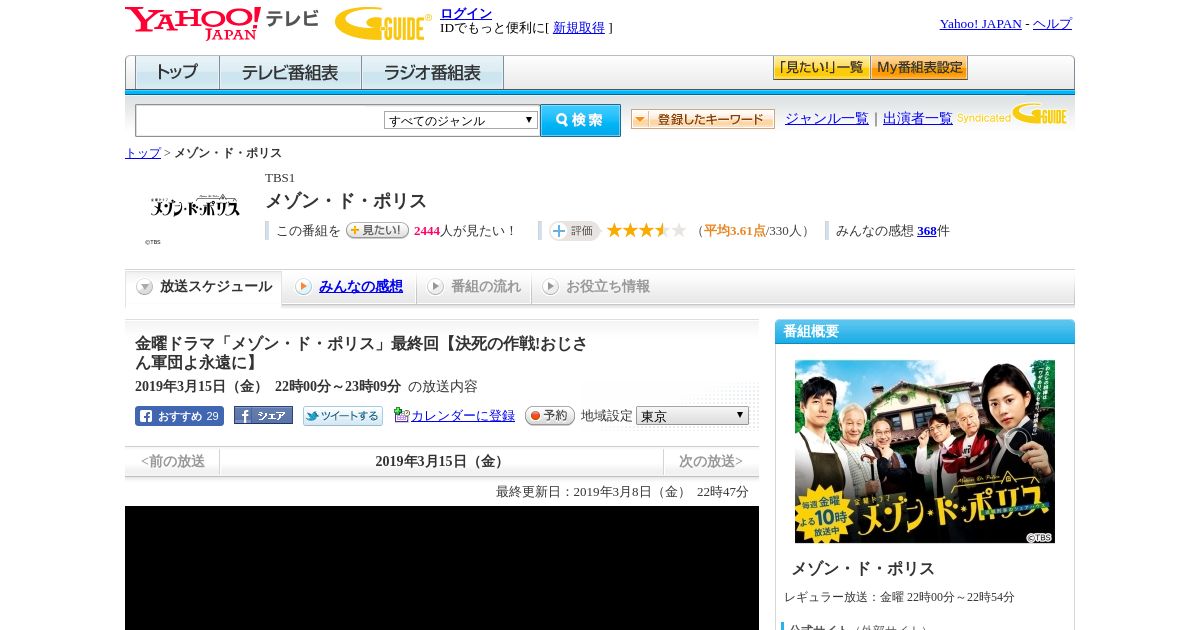Click the 2019年3月15日（金） date heading
The image size is (1200, 630).
click(x=441, y=461)
